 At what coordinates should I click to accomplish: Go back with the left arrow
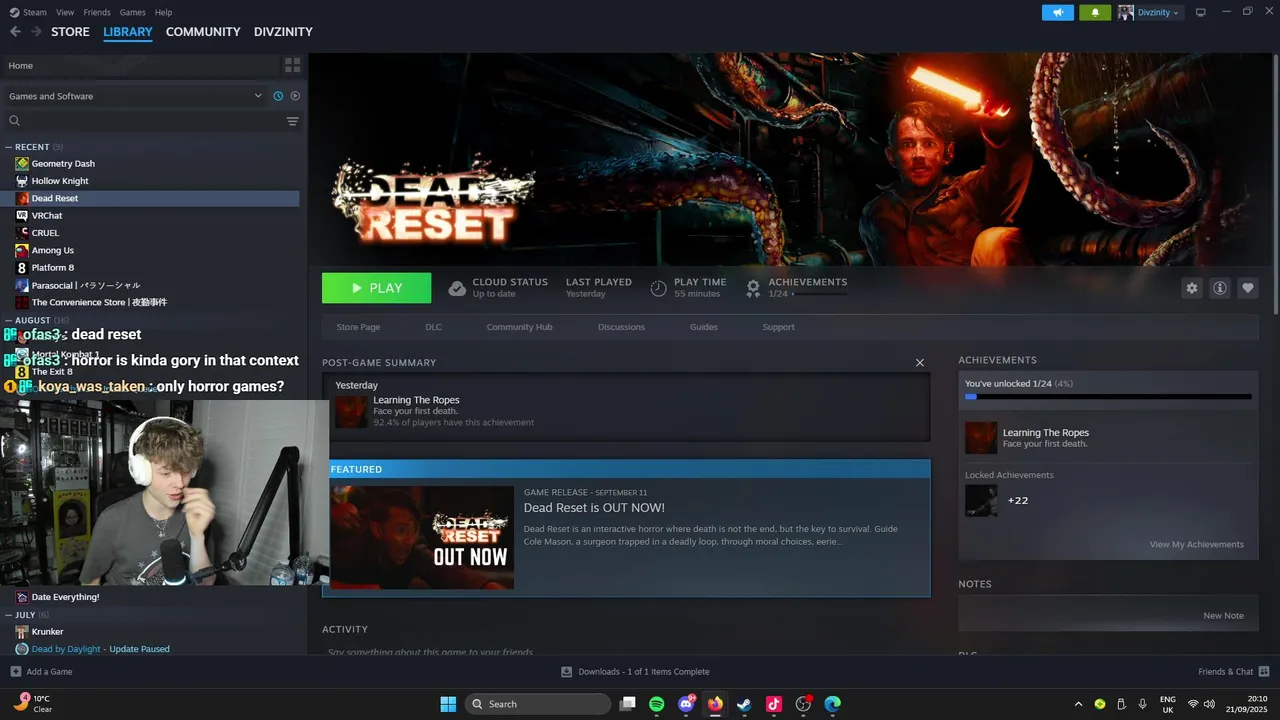pyautogui.click(x=15, y=32)
